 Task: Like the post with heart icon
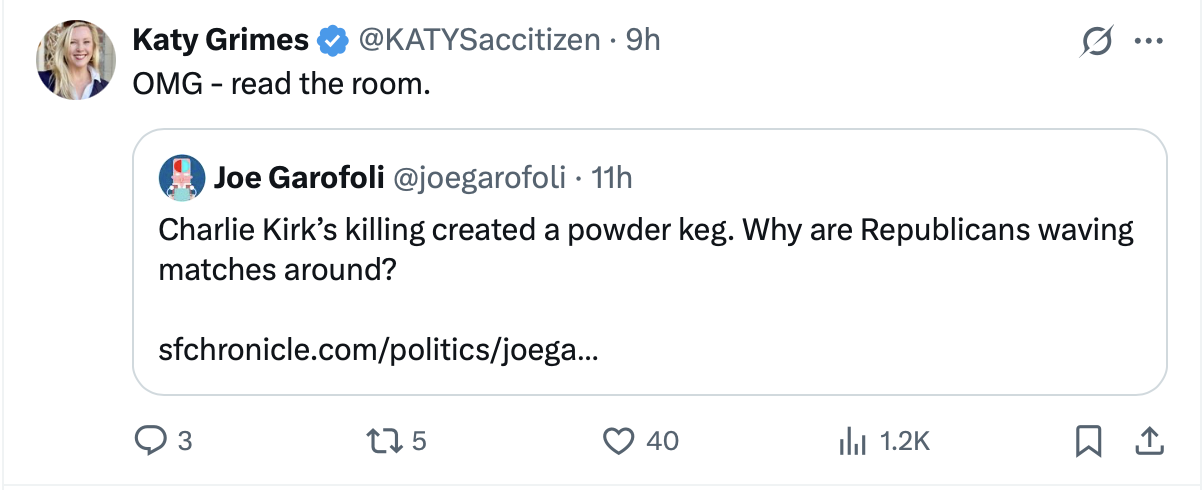click(x=621, y=440)
